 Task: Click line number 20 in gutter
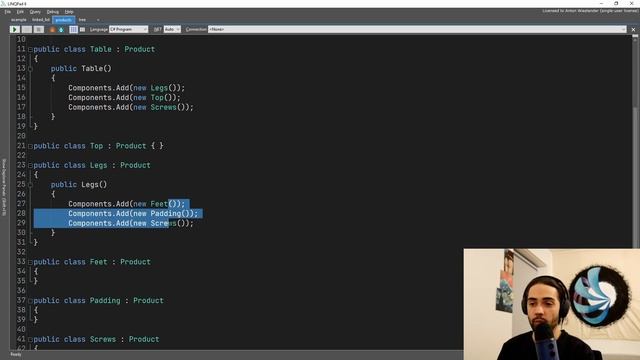[21, 136]
